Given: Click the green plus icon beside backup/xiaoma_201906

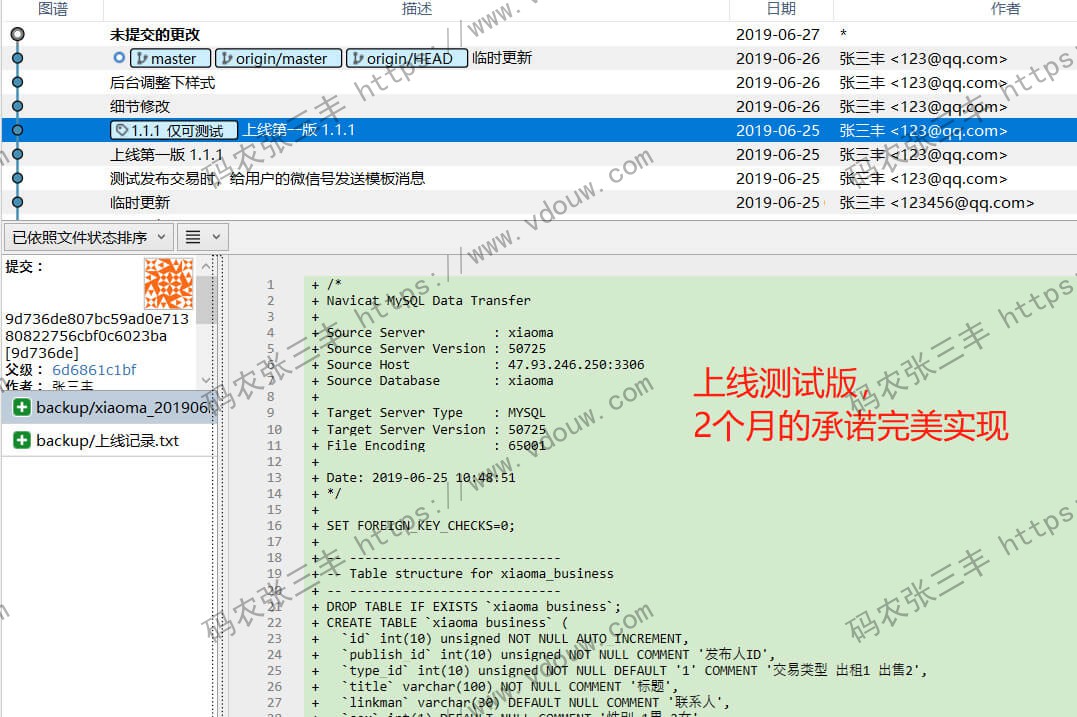Looking at the screenshot, I should pos(22,408).
